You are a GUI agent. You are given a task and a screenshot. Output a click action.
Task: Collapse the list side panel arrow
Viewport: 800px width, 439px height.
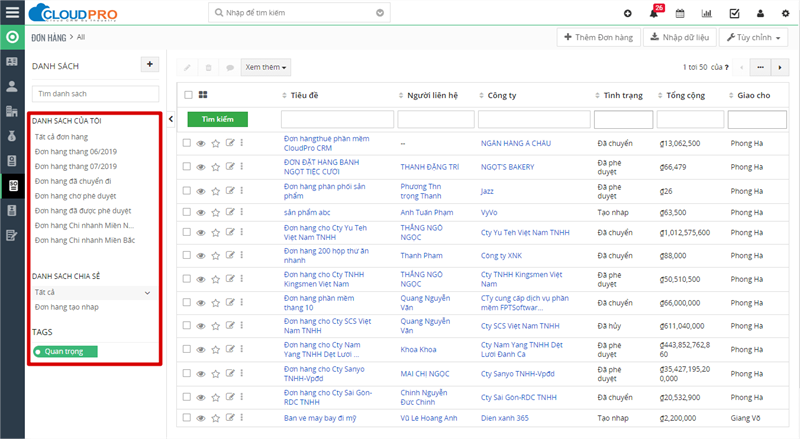coord(171,119)
